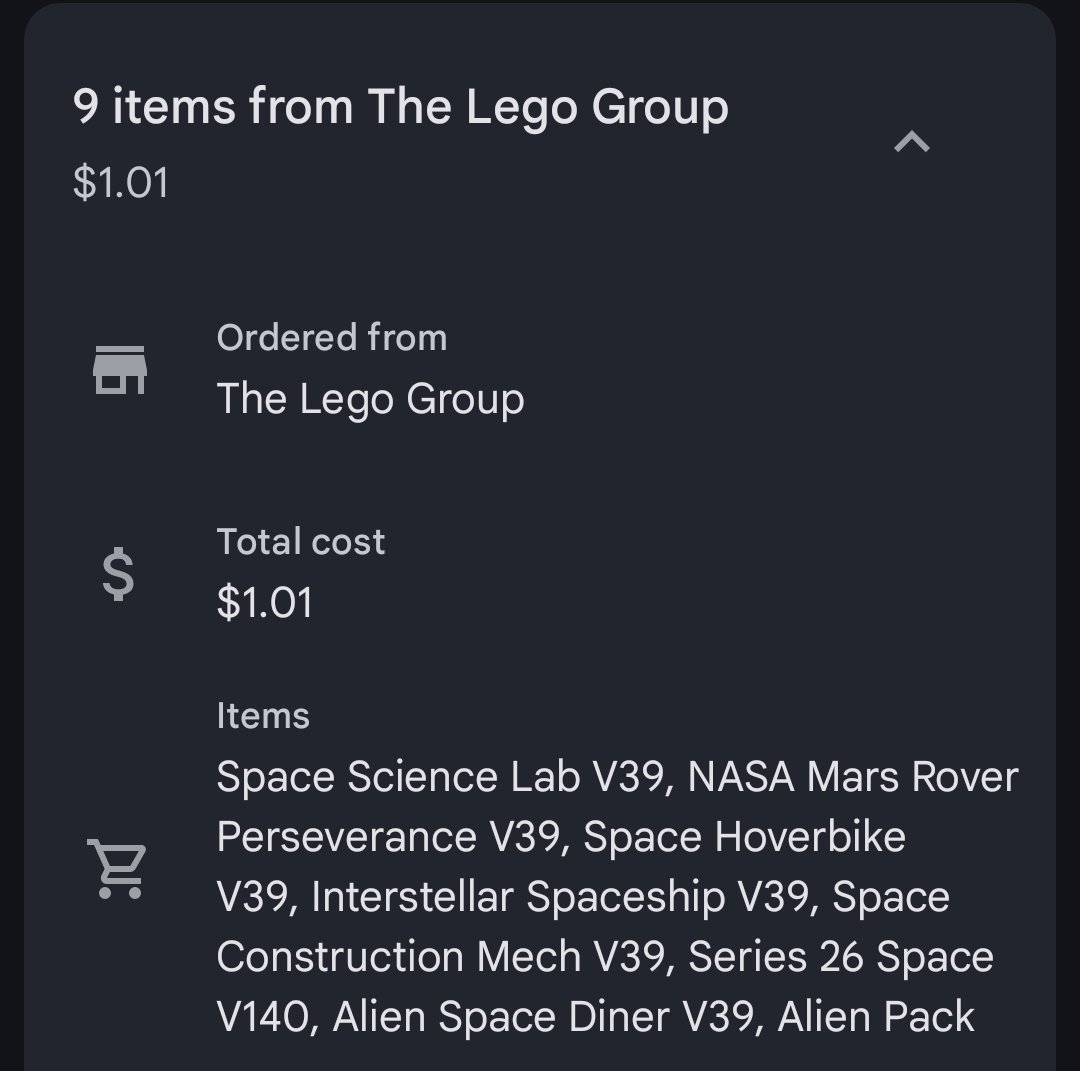This screenshot has height=1071, width=1080.
Task: Click 'Construction Mech V39' in the items list
Action: click(x=441, y=957)
